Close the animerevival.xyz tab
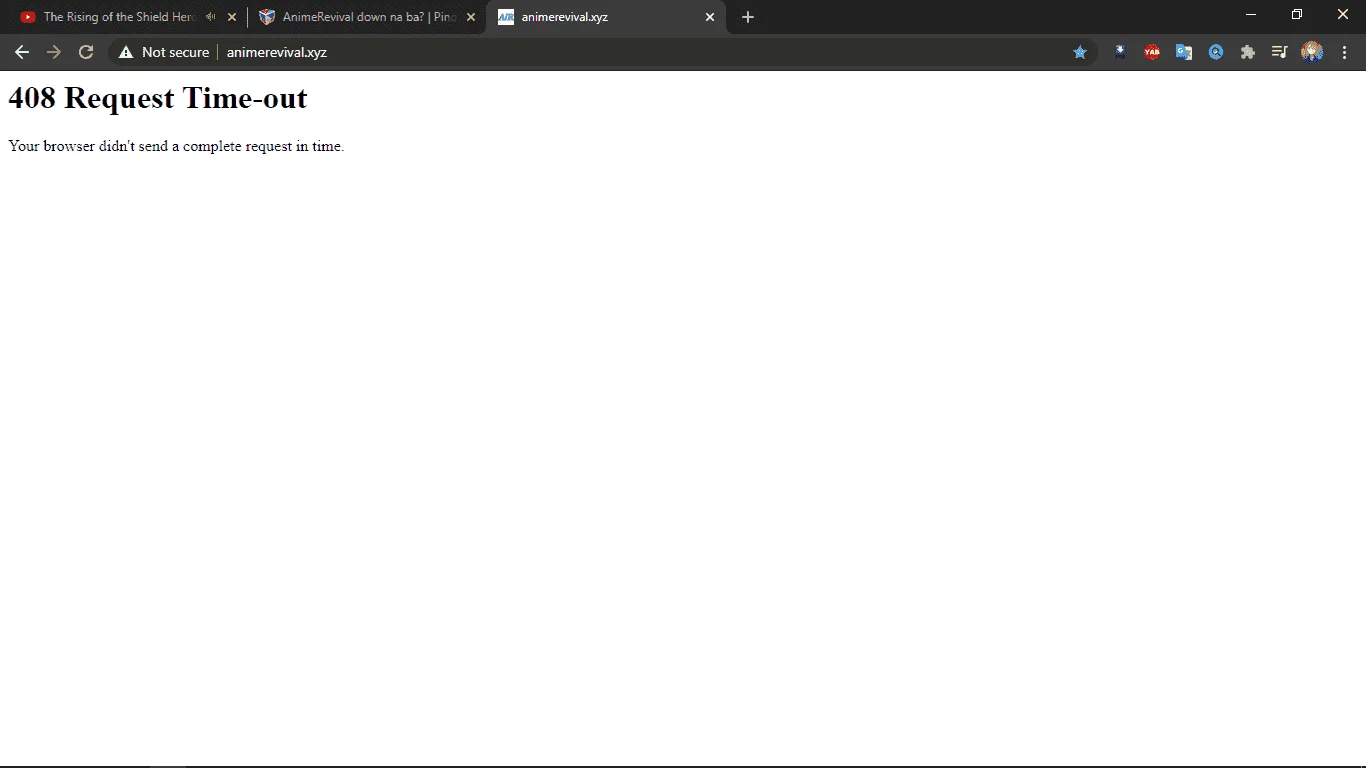The height and width of the screenshot is (768, 1366). click(x=710, y=17)
